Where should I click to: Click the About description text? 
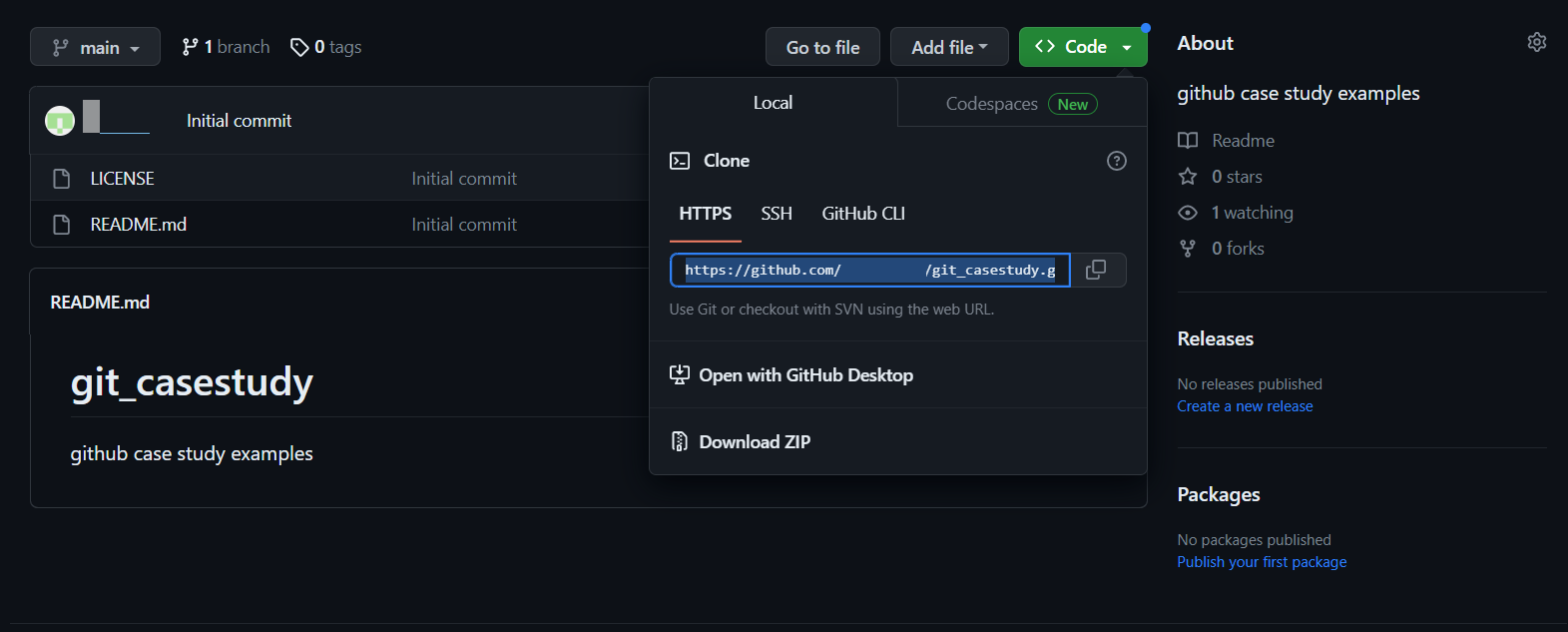point(1298,93)
